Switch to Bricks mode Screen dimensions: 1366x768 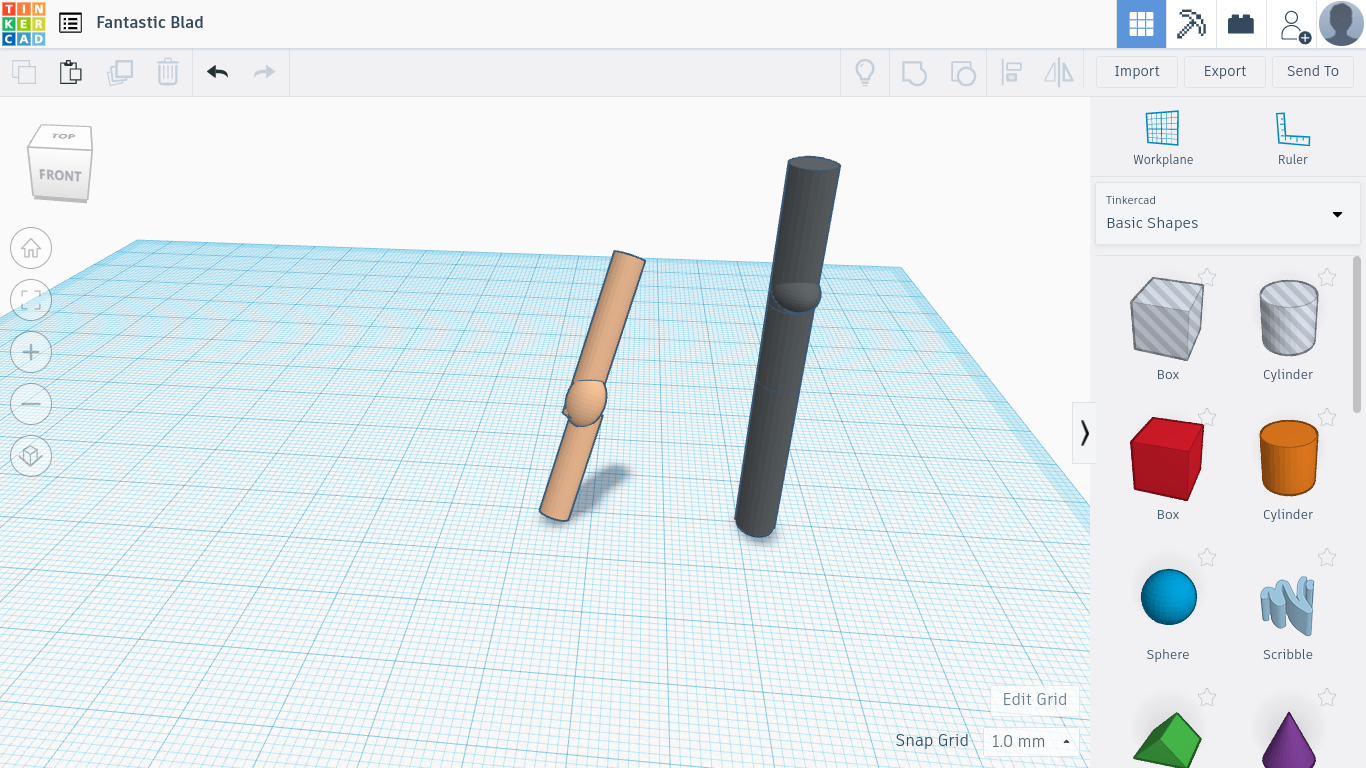(x=1241, y=24)
